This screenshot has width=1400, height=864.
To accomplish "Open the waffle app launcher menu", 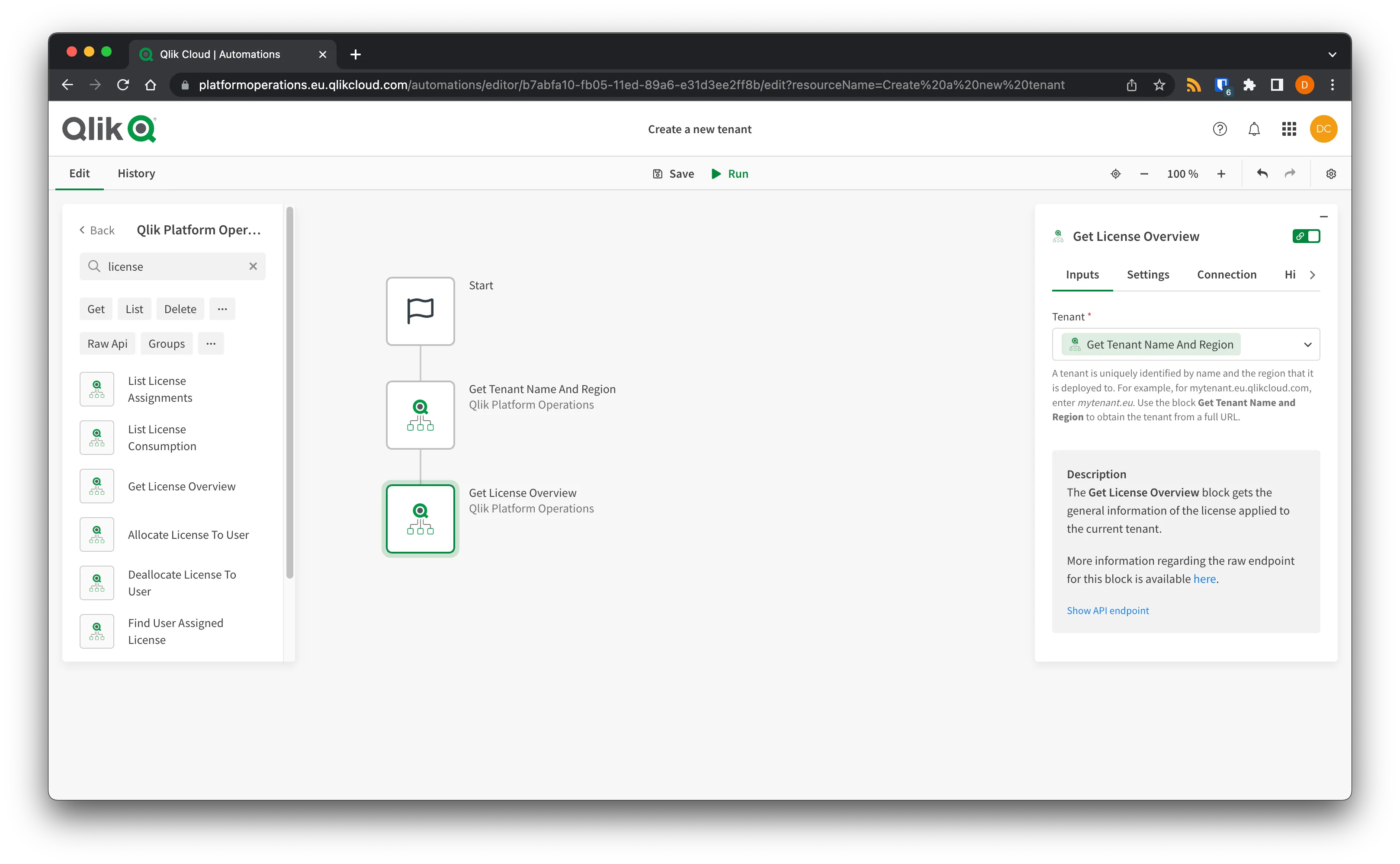I will click(1289, 128).
